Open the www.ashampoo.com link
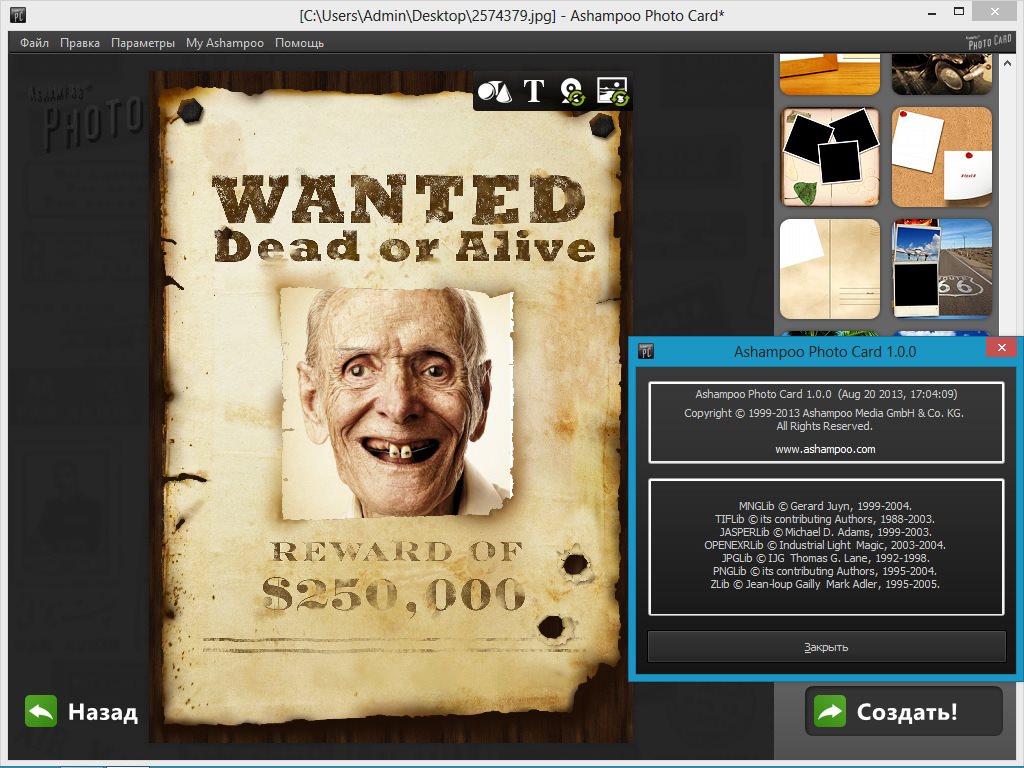The height and width of the screenshot is (768, 1024). pyautogui.click(x=825, y=449)
